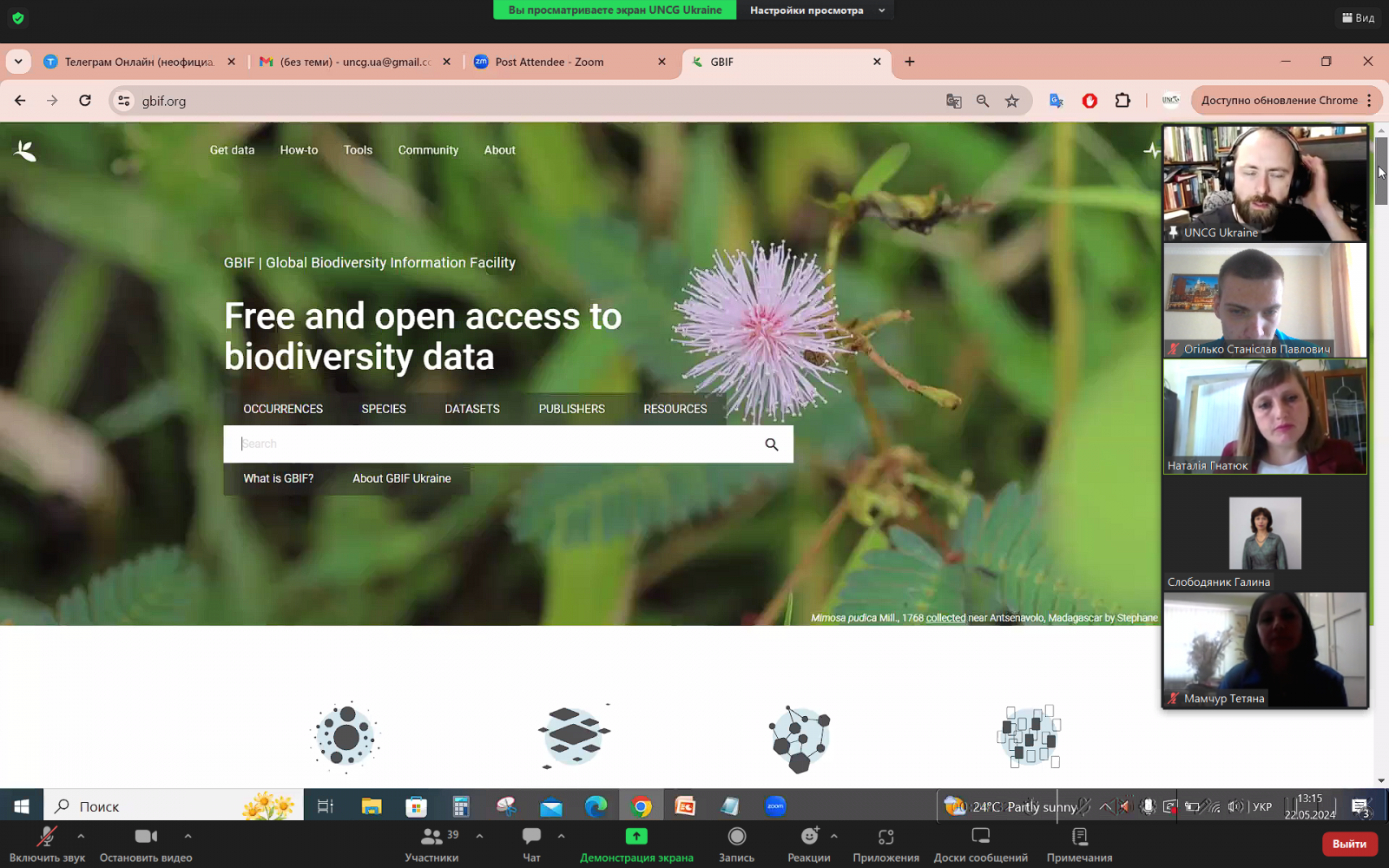Image resolution: width=1389 pixels, height=868 pixels.
Task: Click the red Выйти leave button
Action: pos(1349,844)
